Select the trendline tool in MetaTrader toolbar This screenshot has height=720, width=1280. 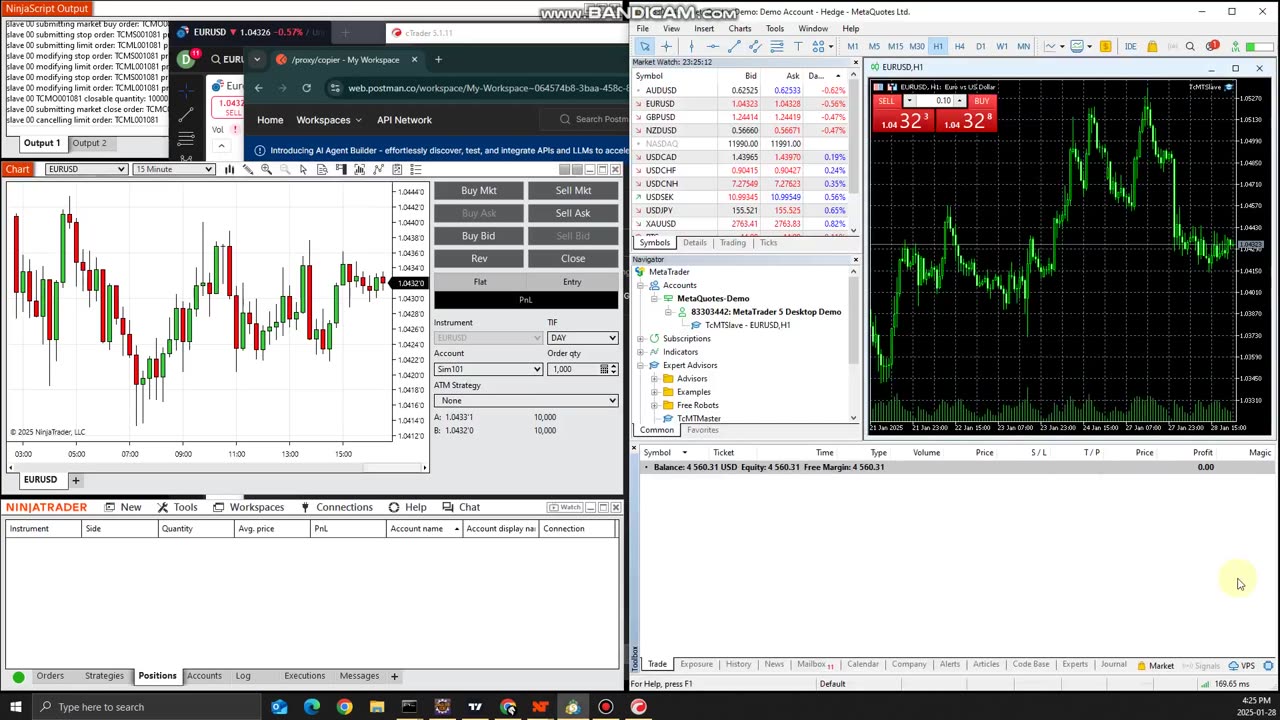coord(734,46)
